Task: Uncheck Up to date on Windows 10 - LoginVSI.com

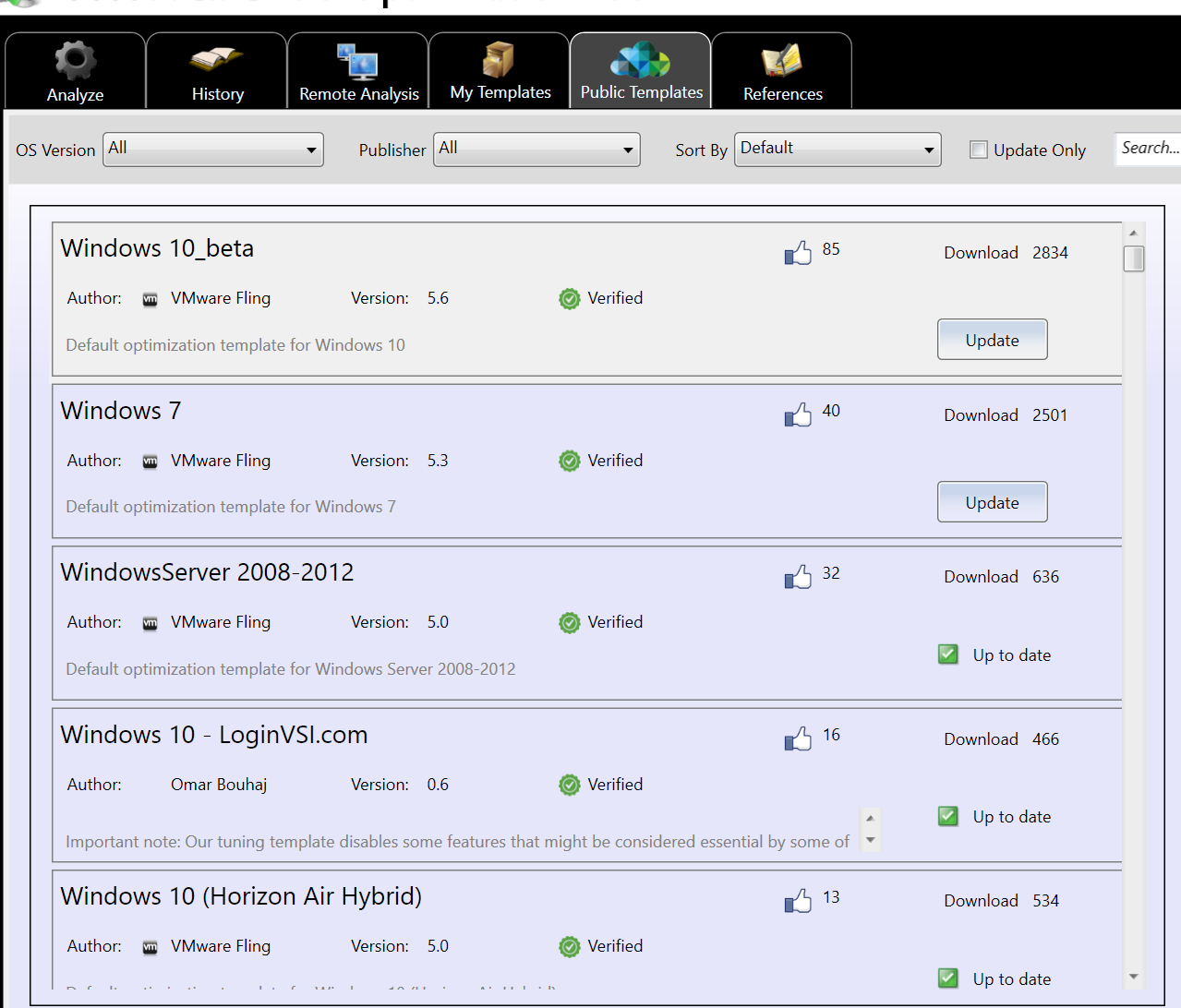Action: (947, 816)
